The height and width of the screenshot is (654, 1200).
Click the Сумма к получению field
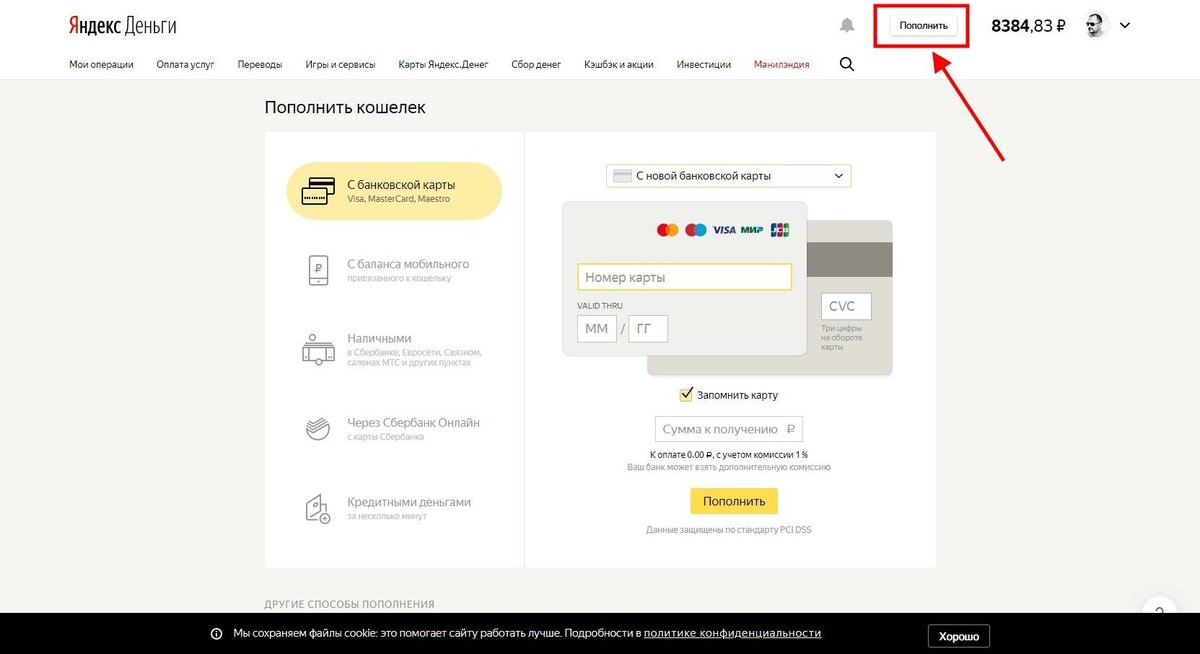729,429
